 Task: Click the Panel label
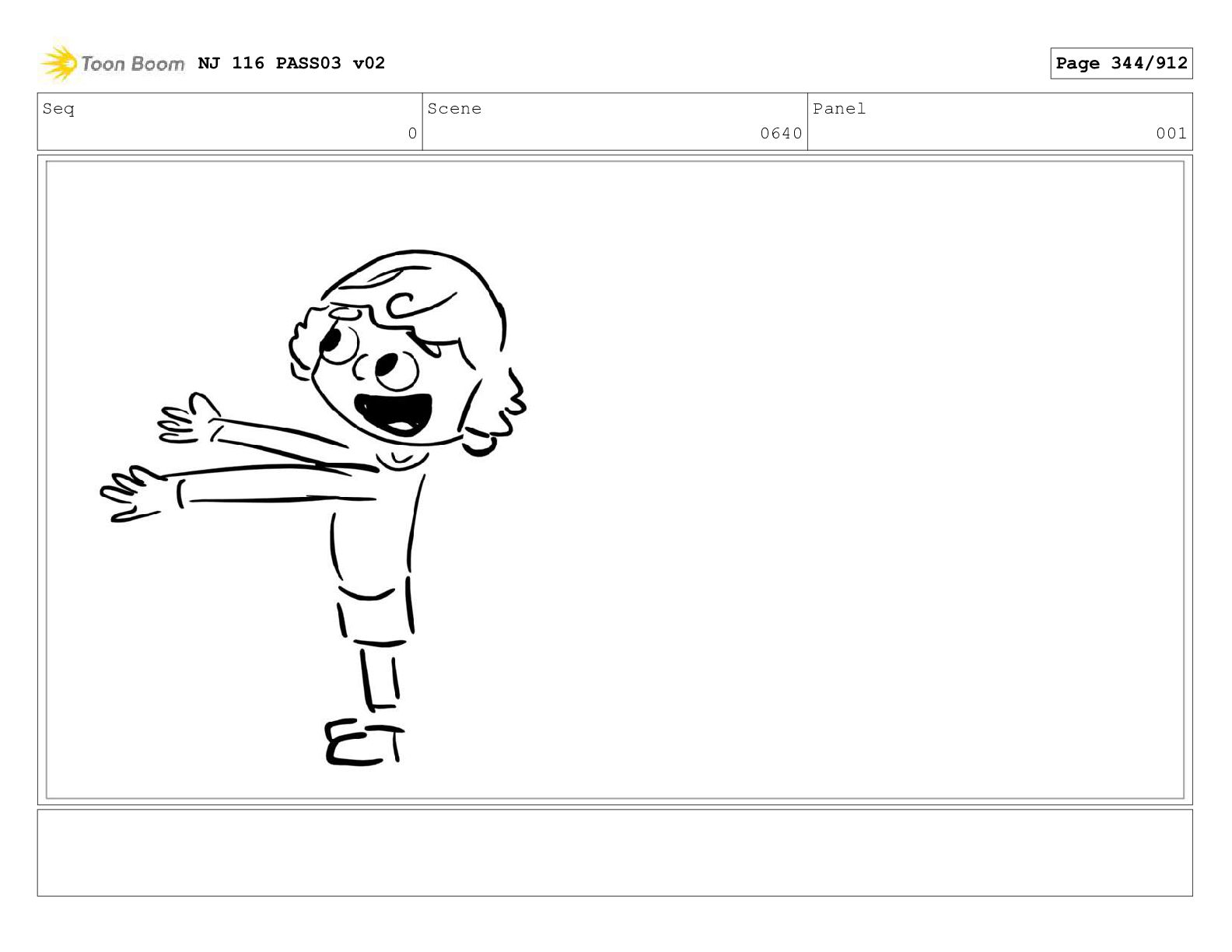click(x=839, y=109)
